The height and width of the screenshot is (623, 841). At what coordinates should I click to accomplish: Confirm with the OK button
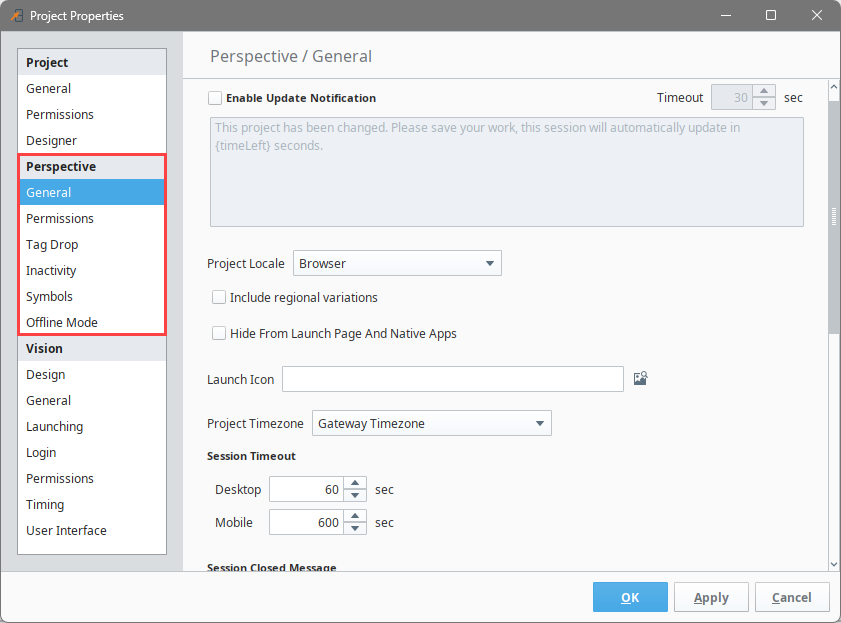pyautogui.click(x=630, y=597)
